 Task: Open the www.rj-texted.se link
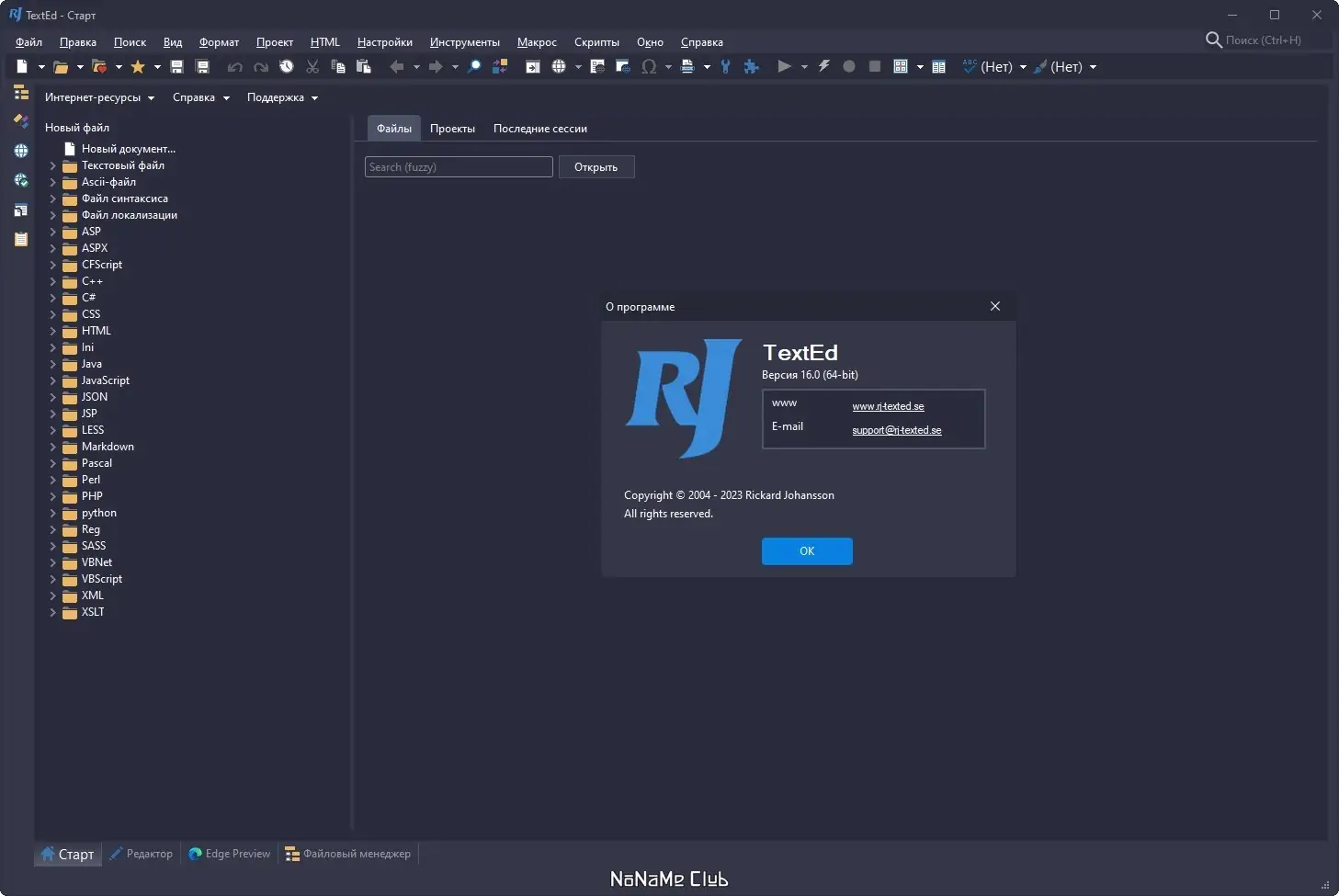click(x=888, y=406)
